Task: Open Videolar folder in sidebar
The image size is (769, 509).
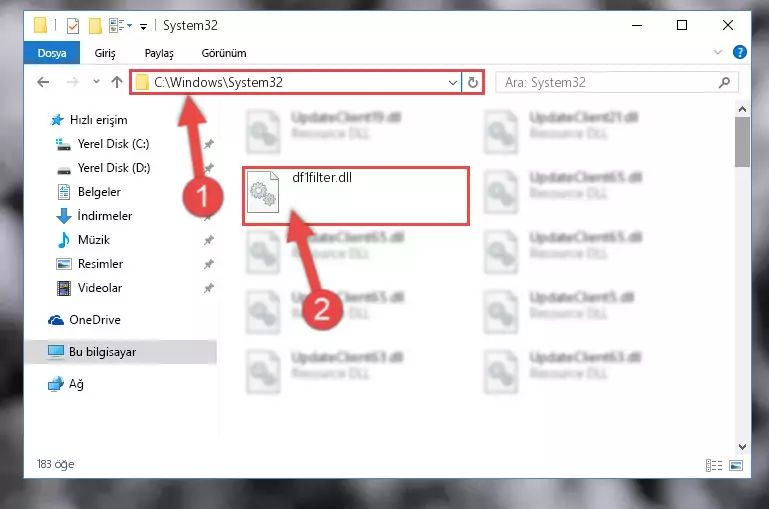Action: point(100,288)
